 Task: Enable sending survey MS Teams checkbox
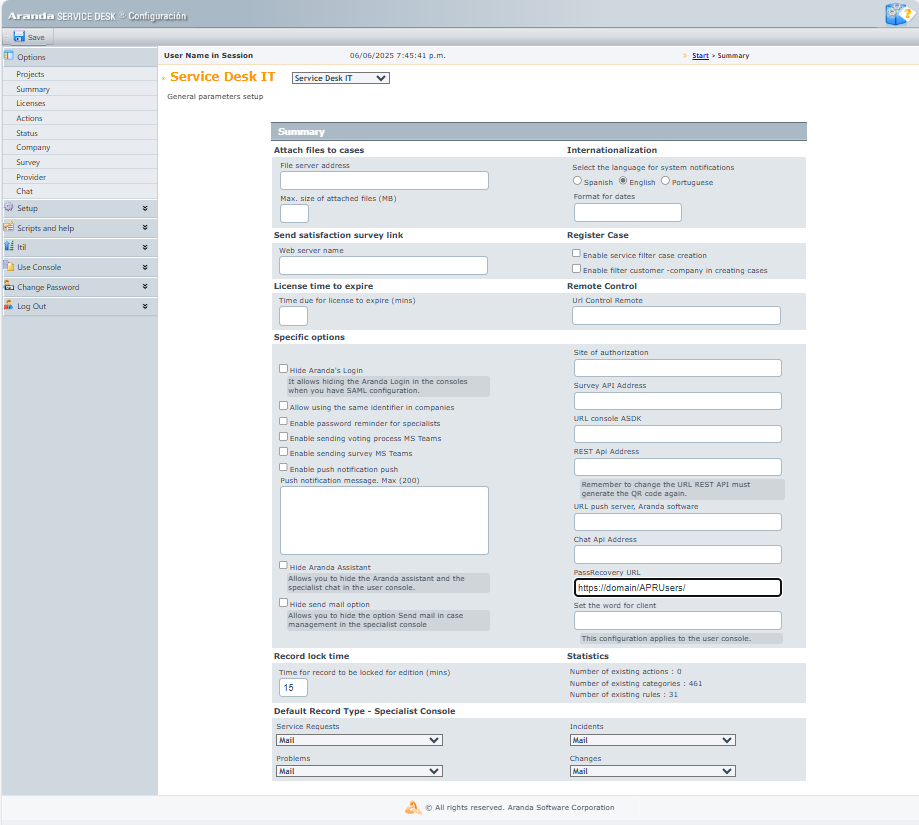[x=284, y=452]
